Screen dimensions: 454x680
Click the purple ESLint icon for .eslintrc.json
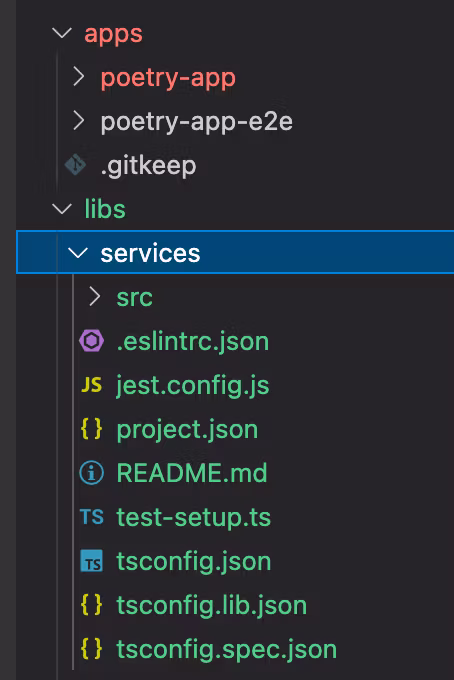point(91,341)
